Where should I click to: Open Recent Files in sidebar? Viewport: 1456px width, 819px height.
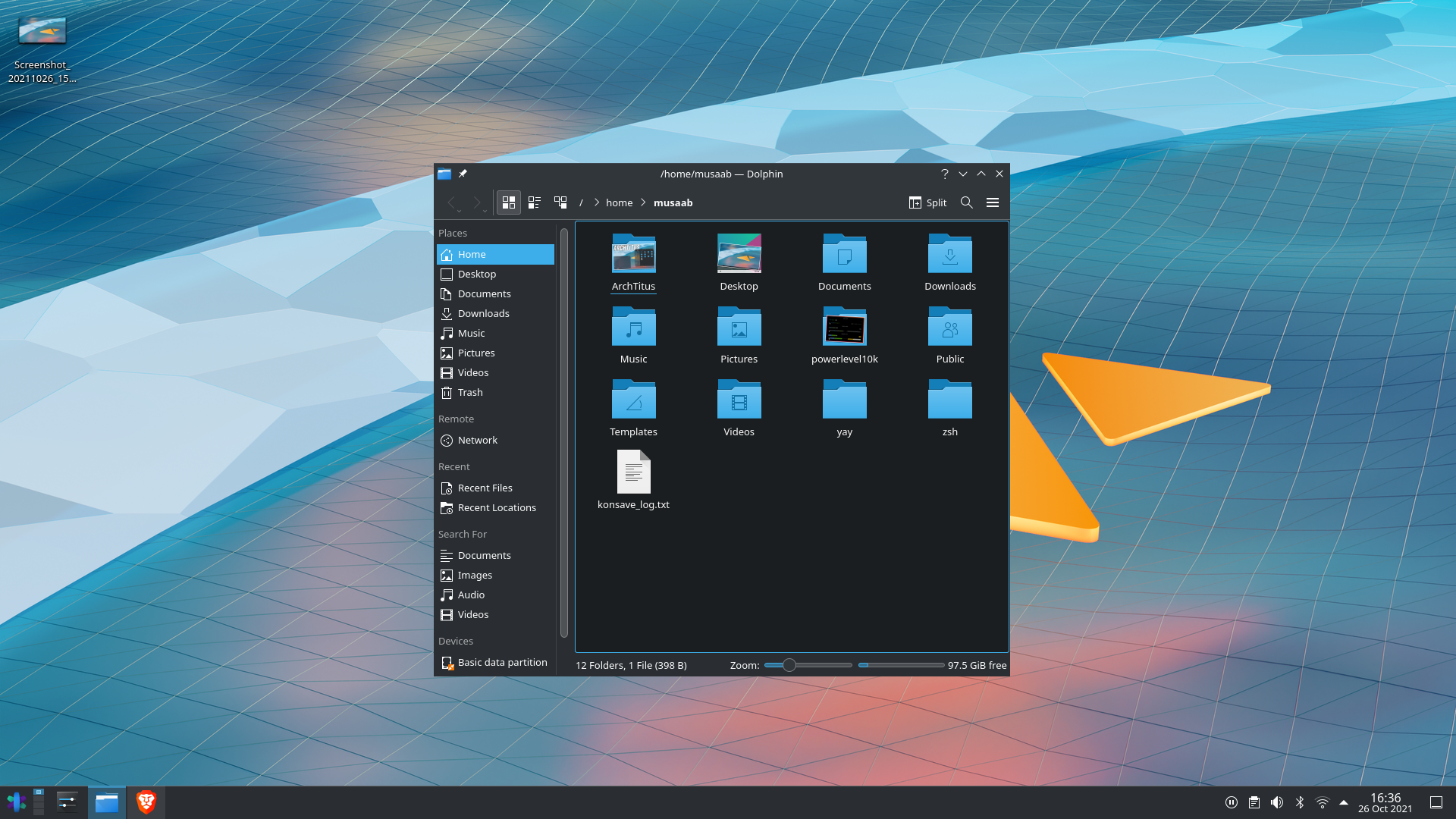pyautogui.click(x=496, y=488)
